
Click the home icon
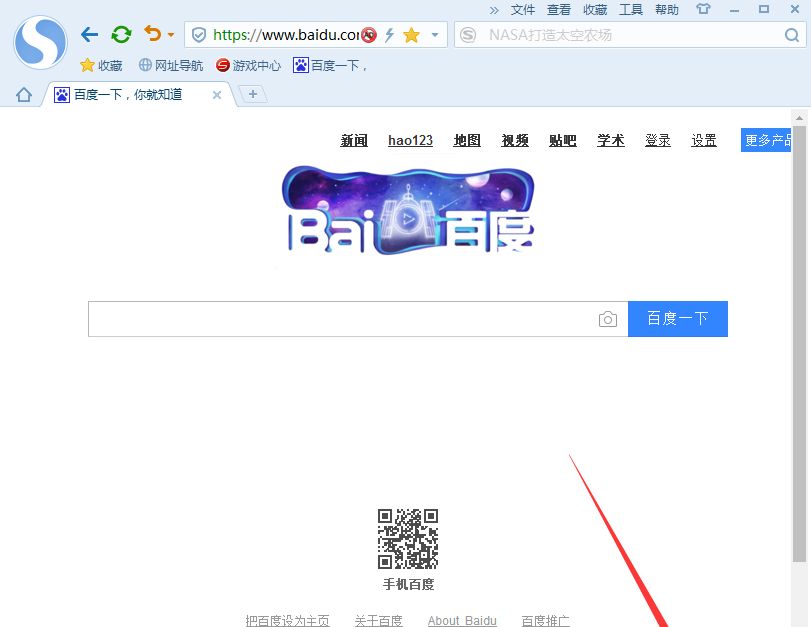22,95
